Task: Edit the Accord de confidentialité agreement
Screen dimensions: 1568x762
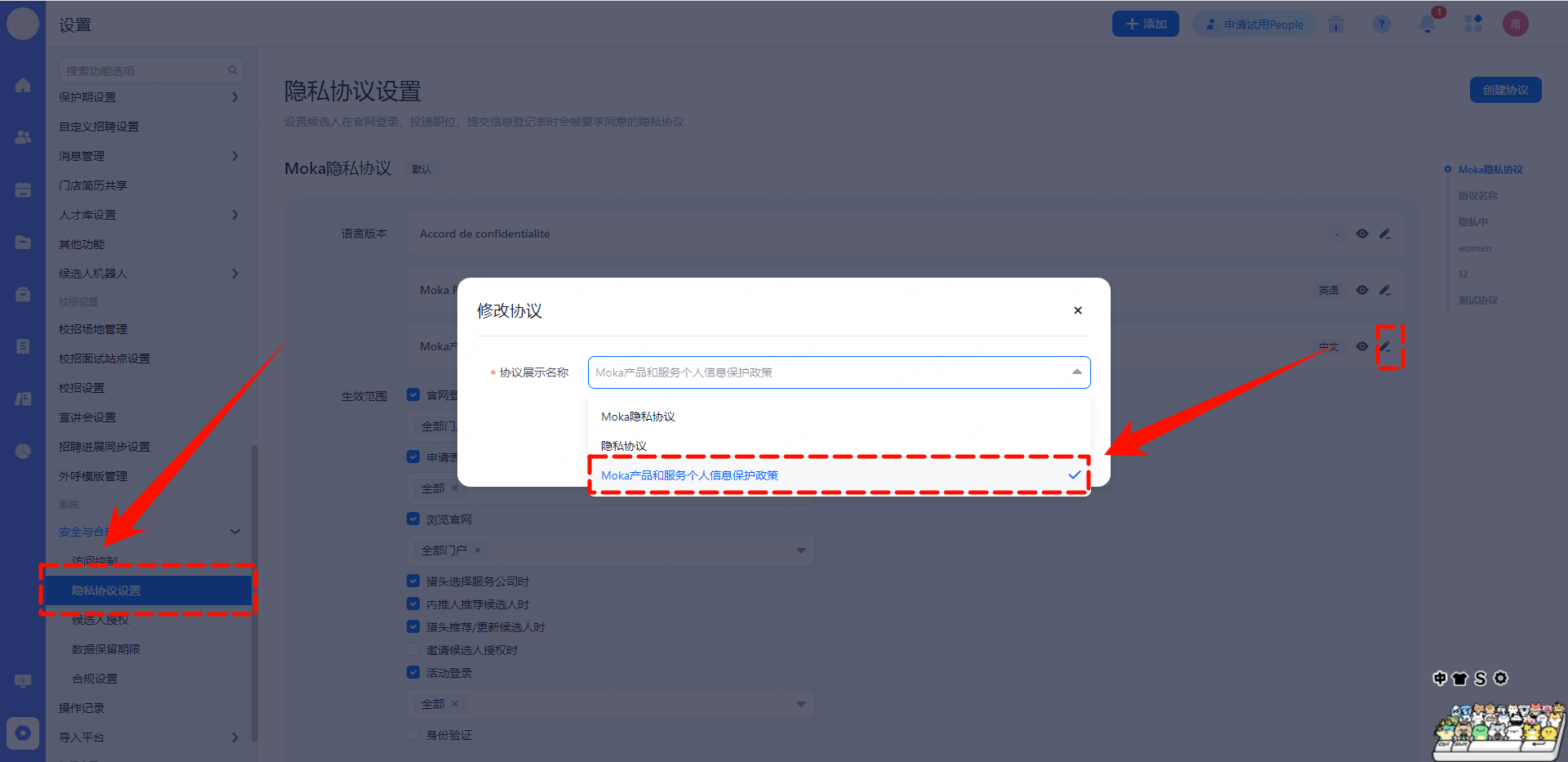Action: click(1385, 234)
